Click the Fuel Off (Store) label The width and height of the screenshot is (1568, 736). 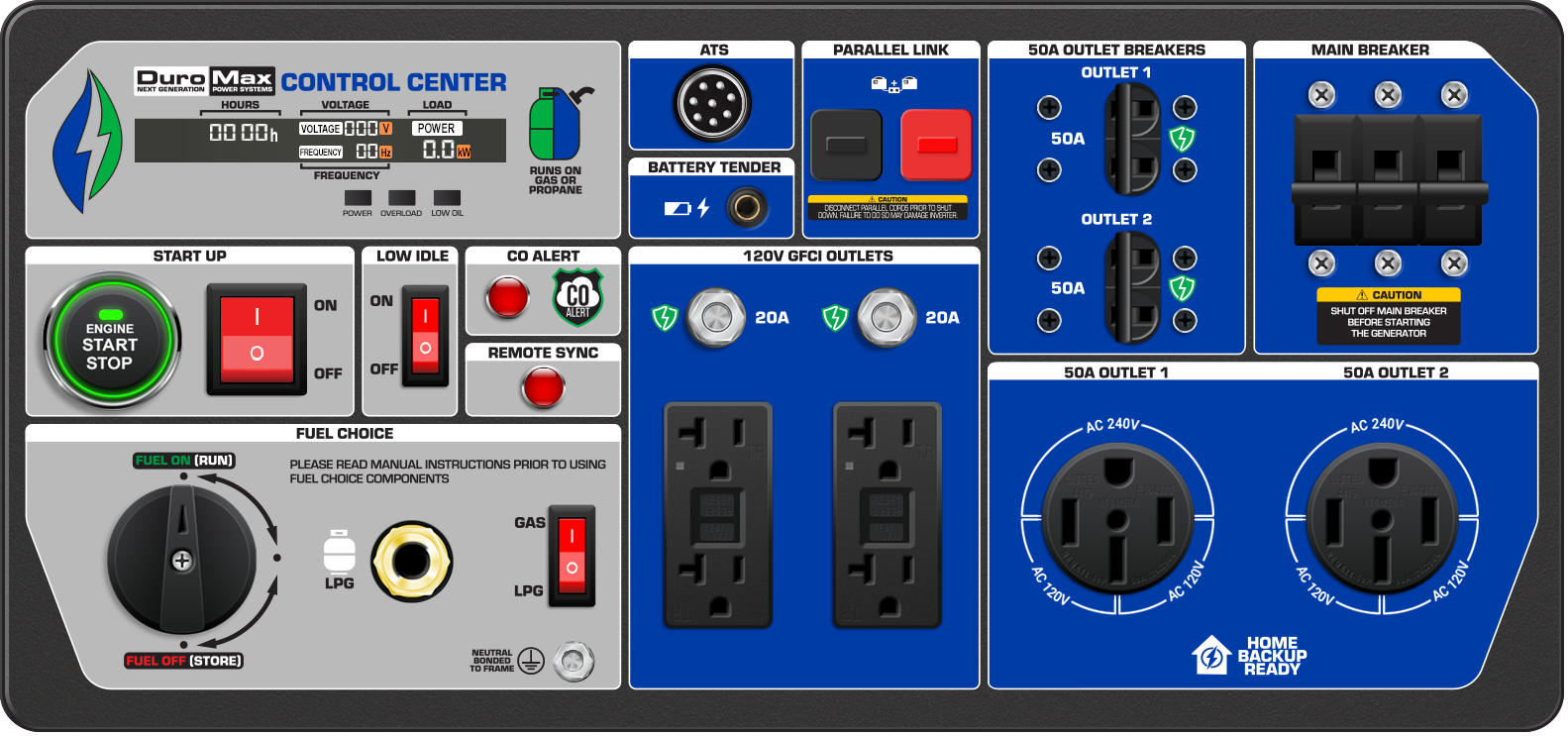pyautogui.click(x=184, y=661)
